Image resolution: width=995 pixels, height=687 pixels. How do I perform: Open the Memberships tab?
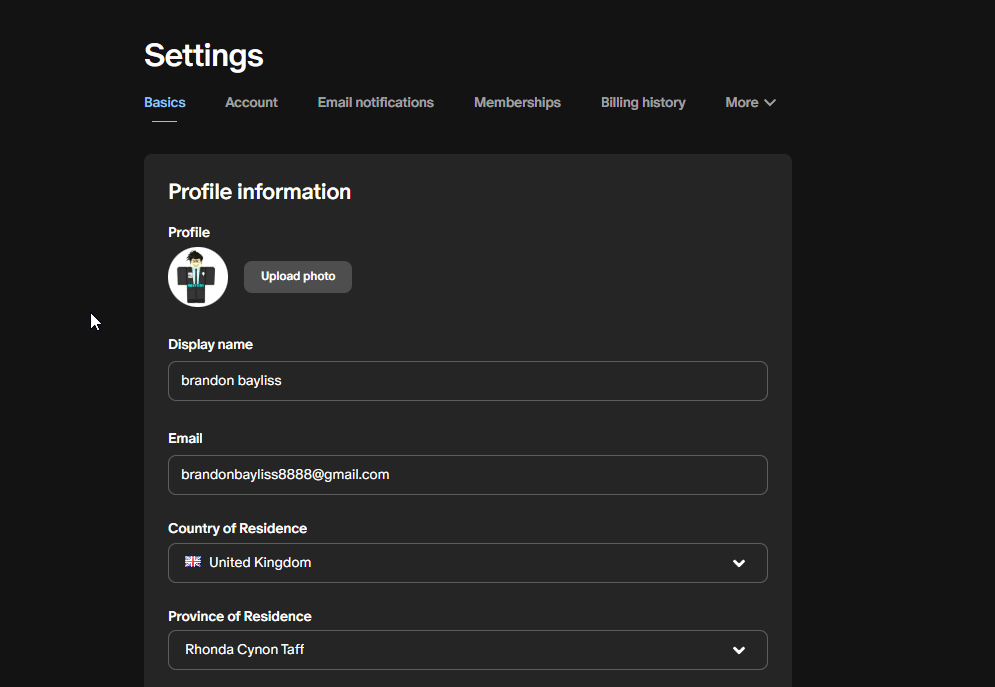(517, 103)
